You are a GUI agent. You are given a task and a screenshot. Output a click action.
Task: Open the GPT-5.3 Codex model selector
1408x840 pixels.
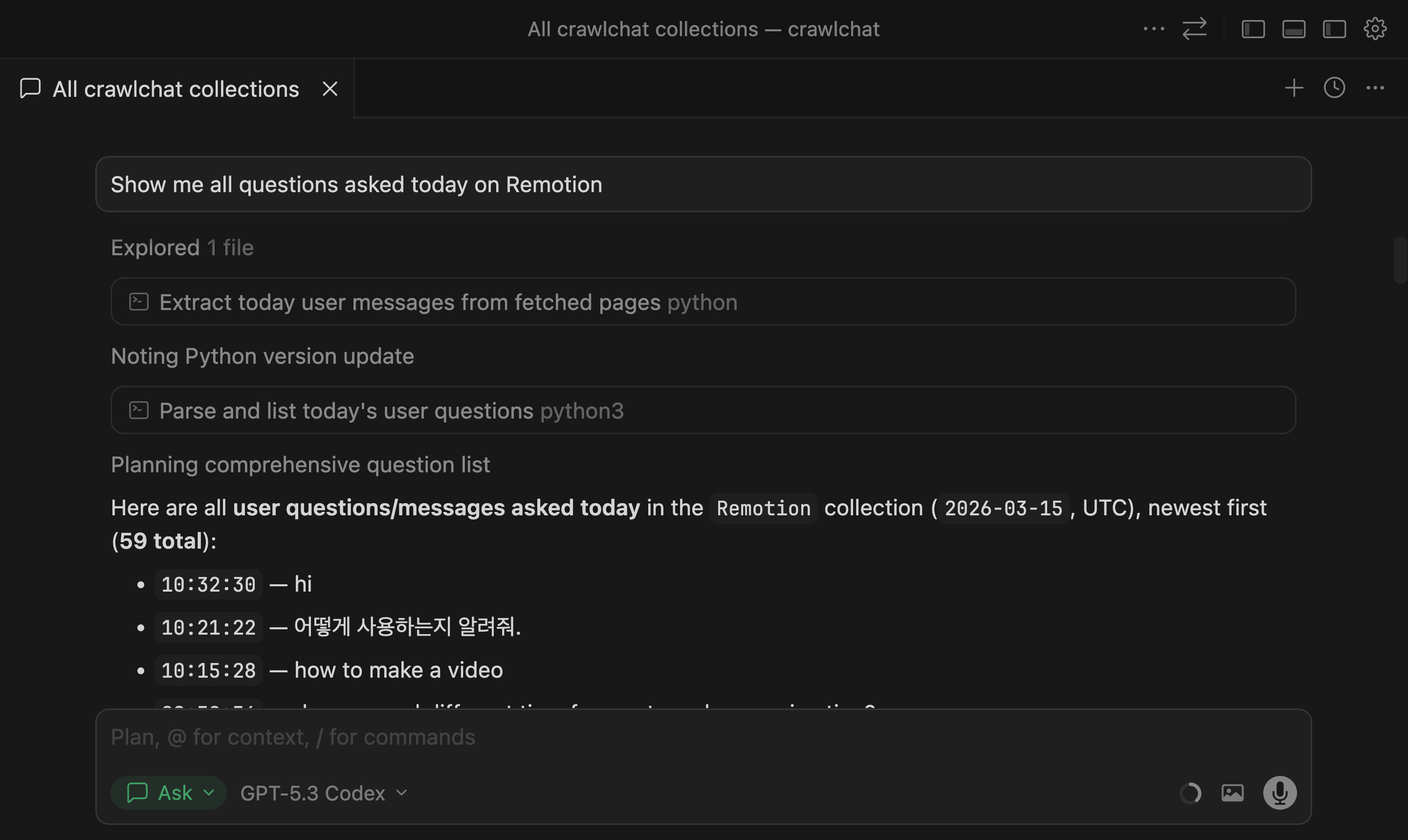[x=324, y=793]
